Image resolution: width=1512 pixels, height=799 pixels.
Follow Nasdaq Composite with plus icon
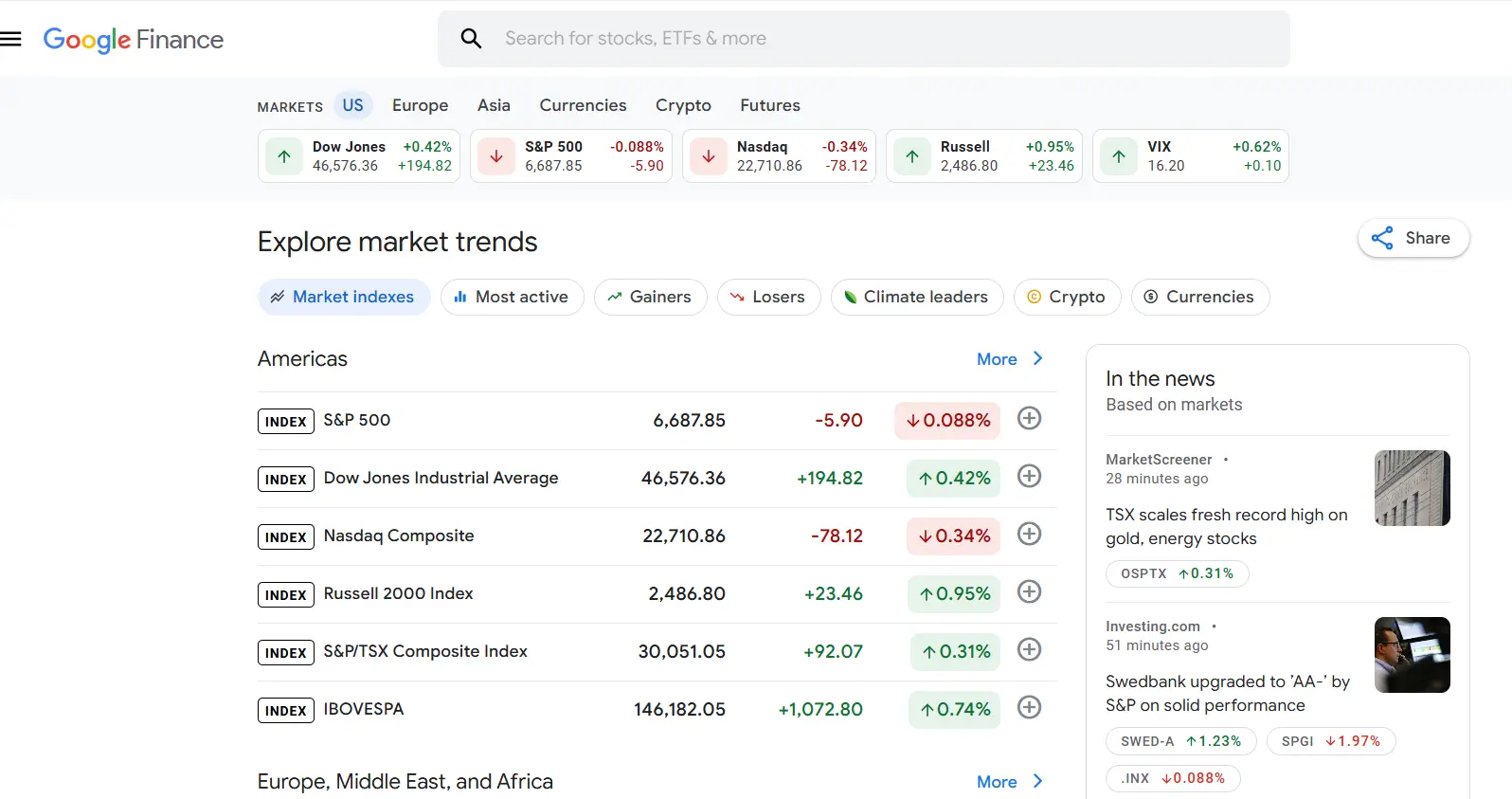(1029, 534)
